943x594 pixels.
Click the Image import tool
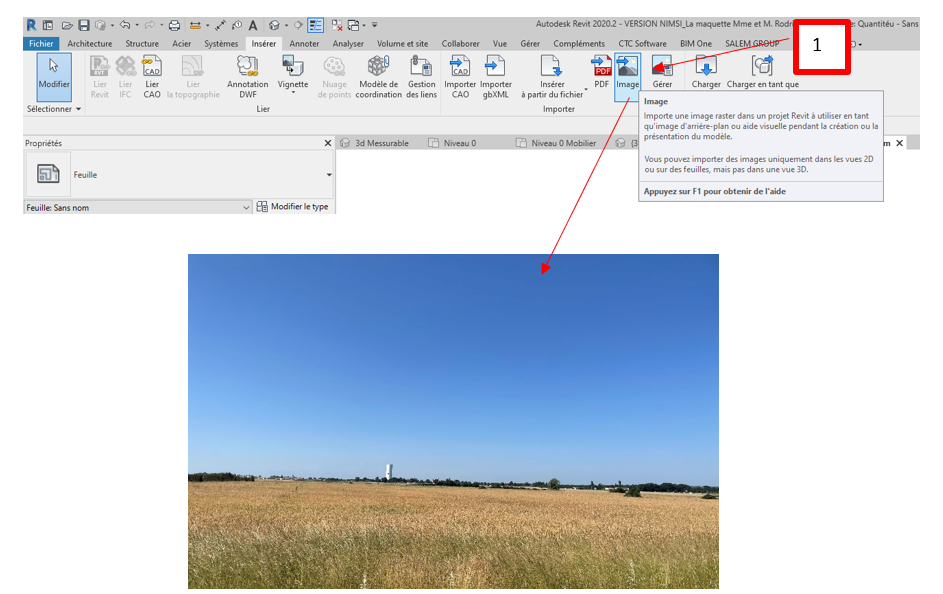coord(627,72)
